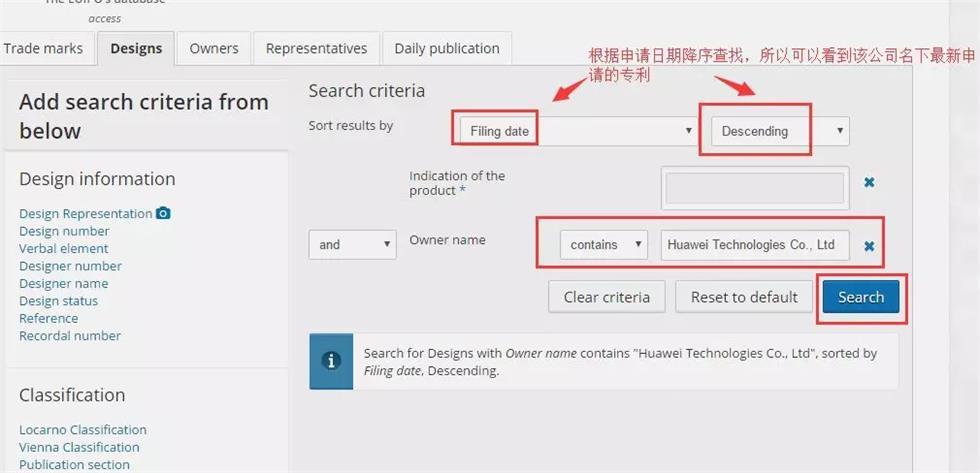The height and width of the screenshot is (473, 980).
Task: Remove the Owner name criterion
Action: pos(869,246)
